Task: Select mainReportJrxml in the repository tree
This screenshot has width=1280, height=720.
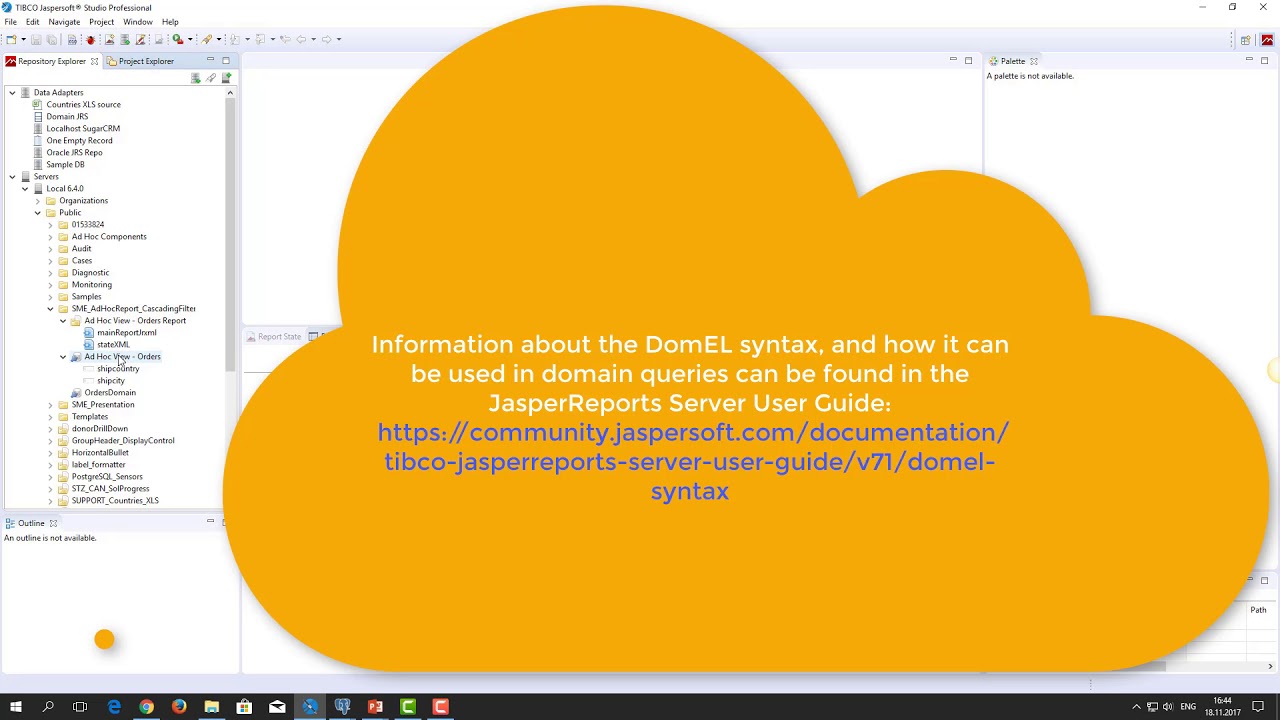Action: [119, 332]
